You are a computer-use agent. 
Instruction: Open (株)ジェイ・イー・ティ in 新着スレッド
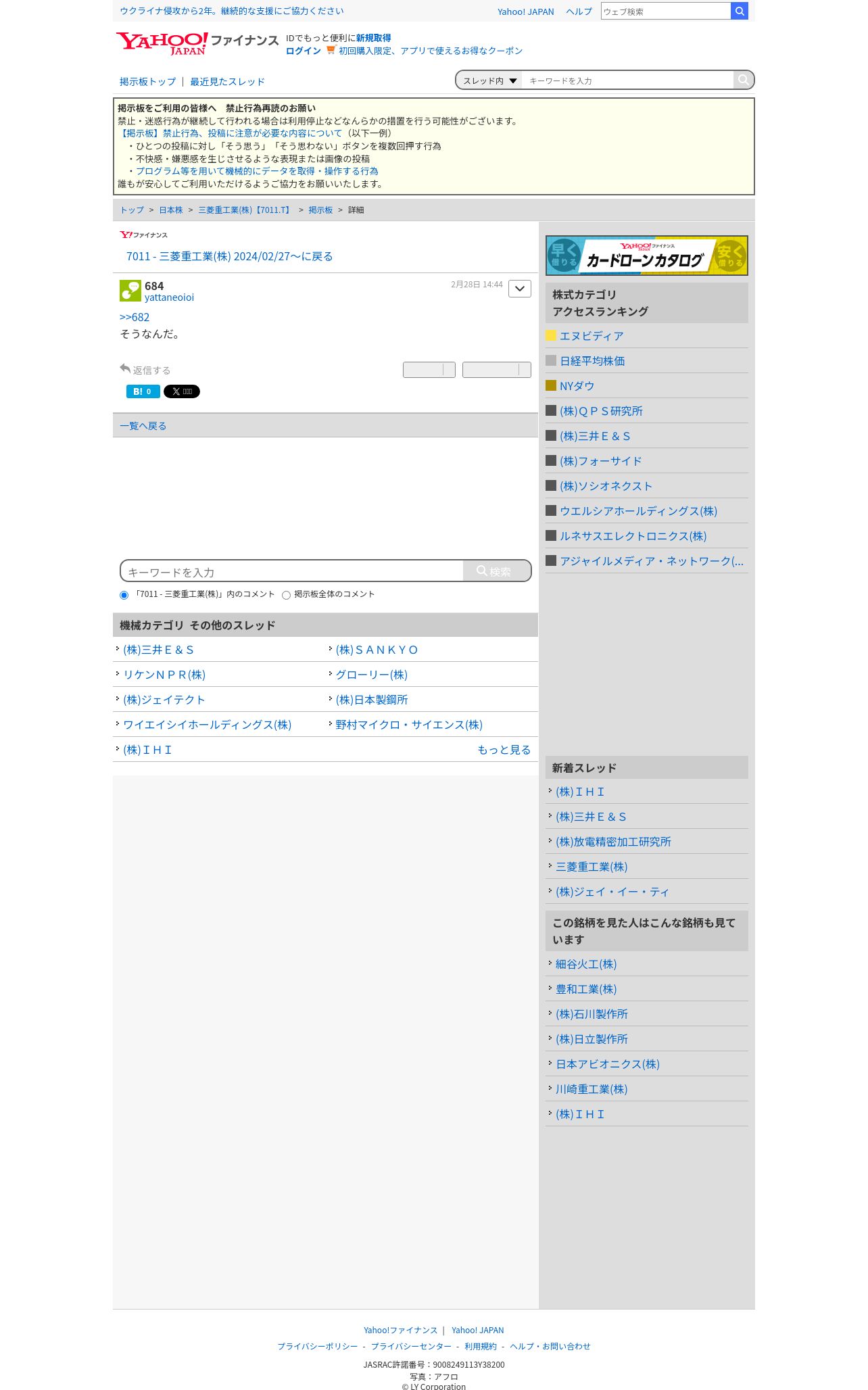[x=612, y=892]
